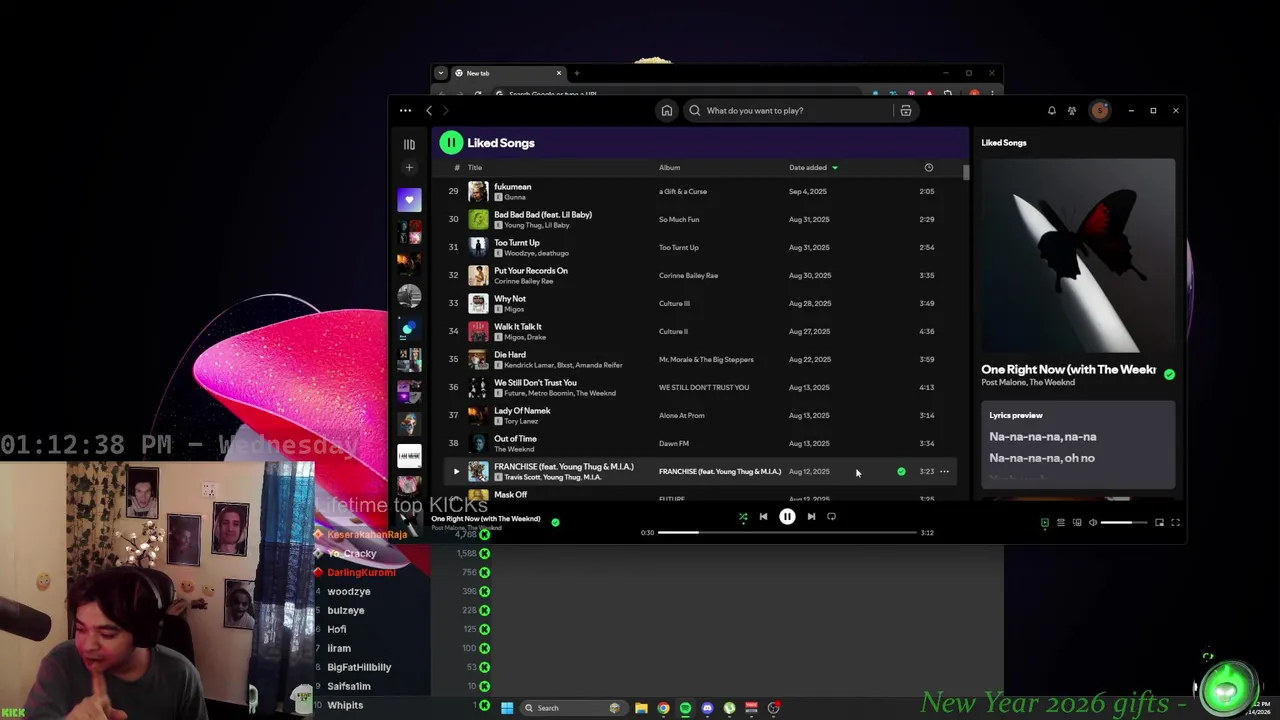Open the profile avatar menu
1280x720 pixels.
coord(1100,111)
